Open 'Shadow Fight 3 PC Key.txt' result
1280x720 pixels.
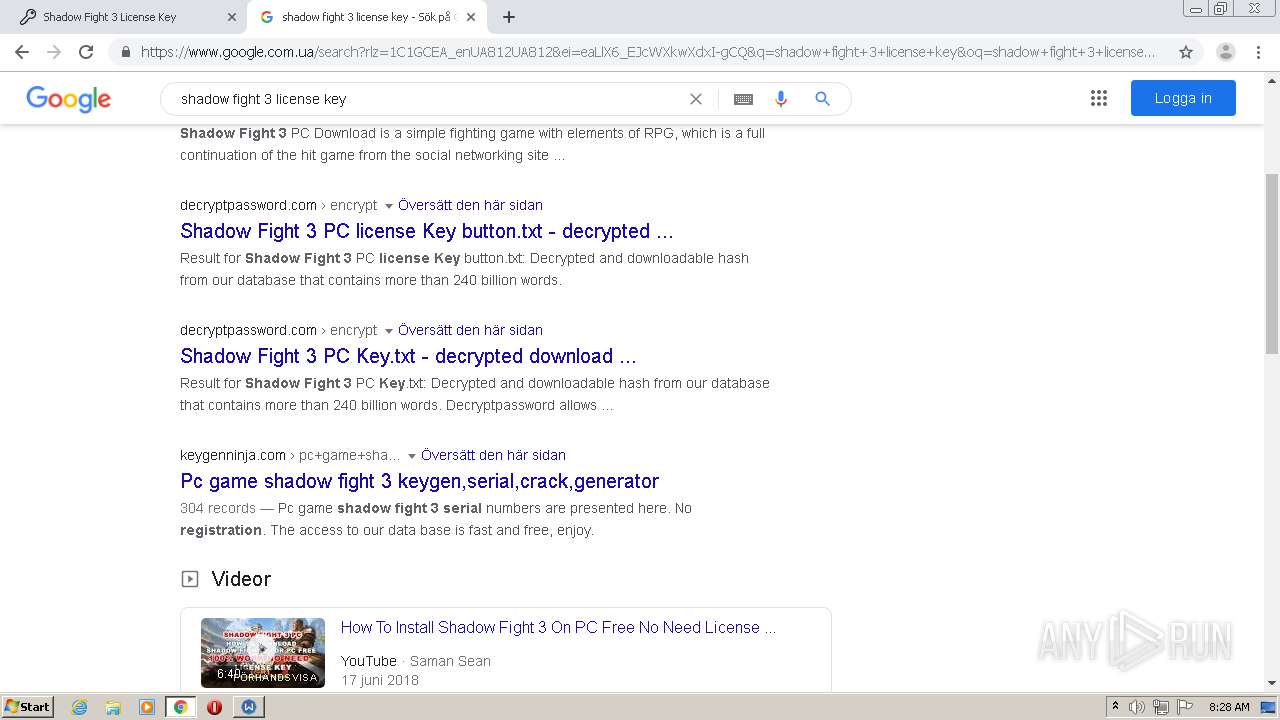tap(408, 356)
